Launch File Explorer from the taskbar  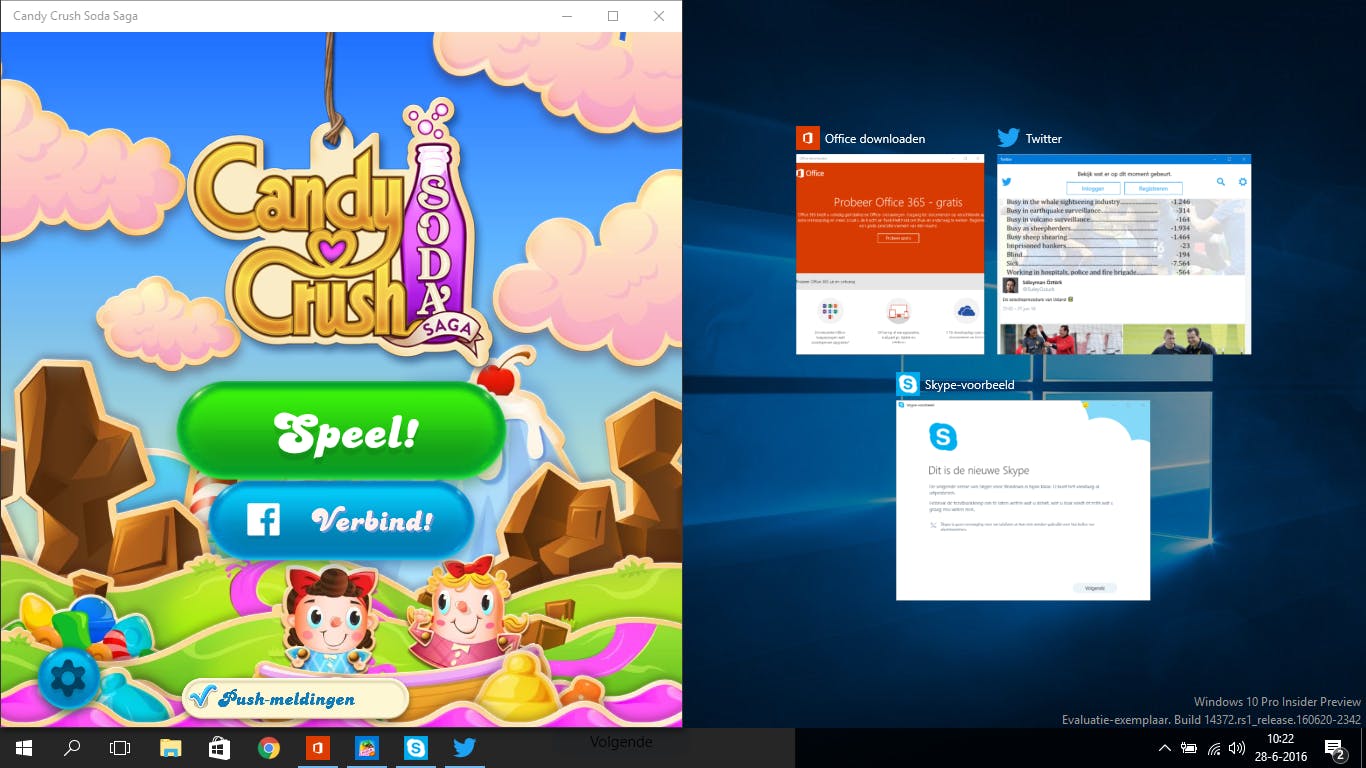point(171,748)
